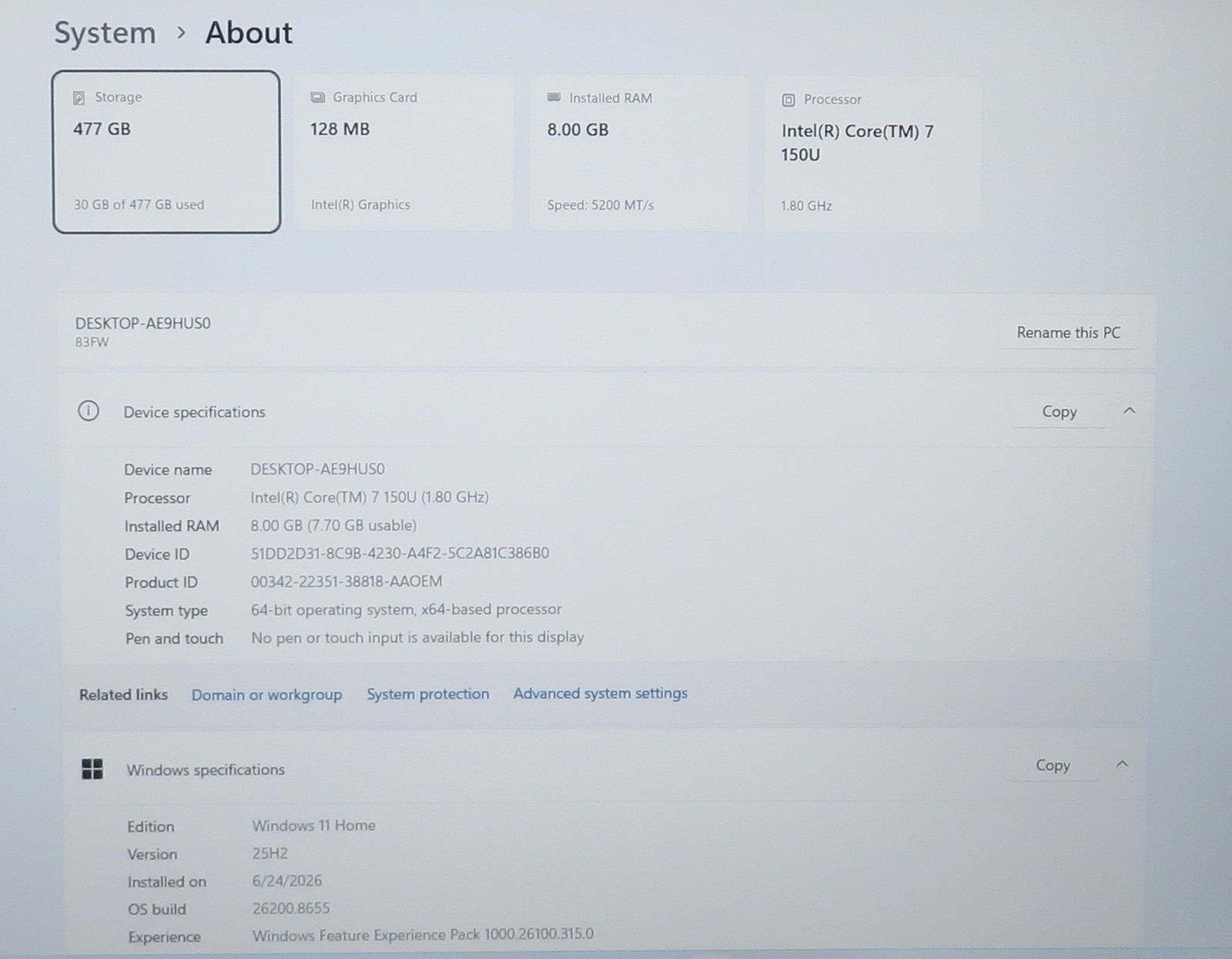Click the About breadcrumb title
The width and height of the screenshot is (1232, 959).
coord(249,33)
